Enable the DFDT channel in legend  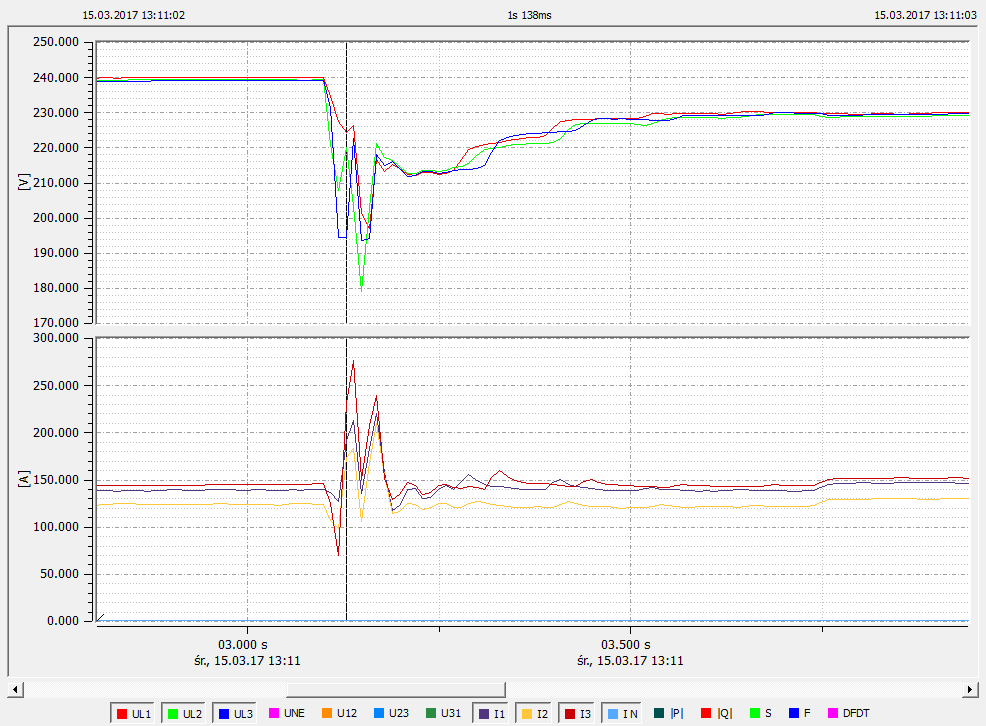point(849,713)
